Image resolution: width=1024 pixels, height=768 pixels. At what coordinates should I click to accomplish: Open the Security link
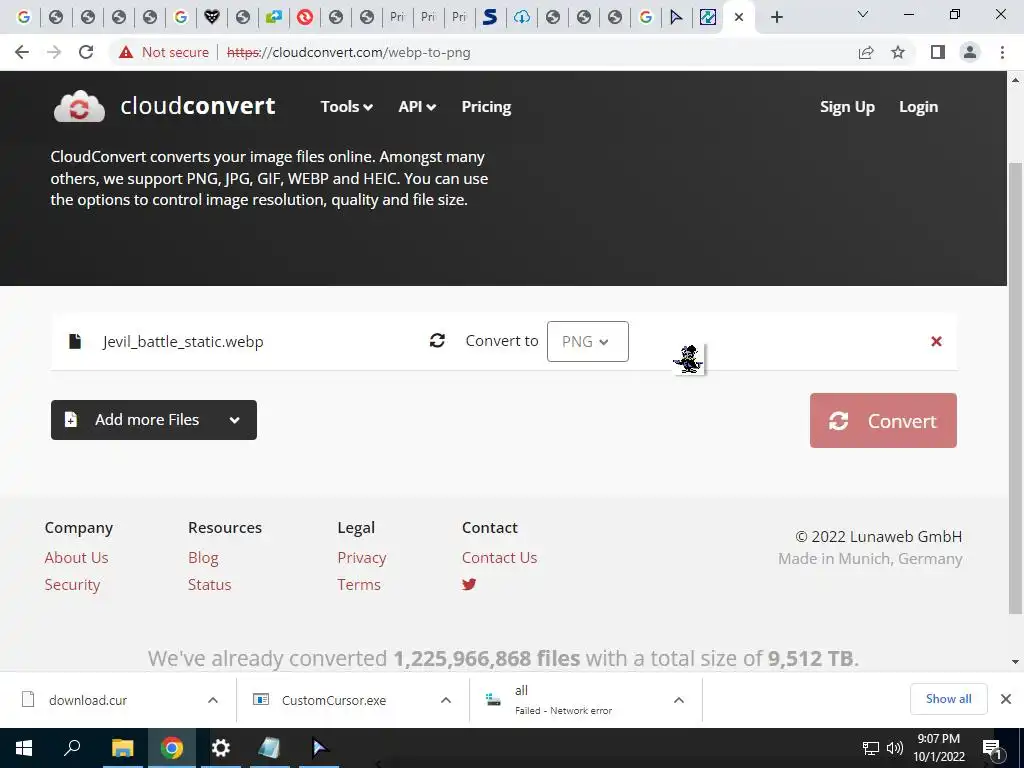click(x=72, y=584)
